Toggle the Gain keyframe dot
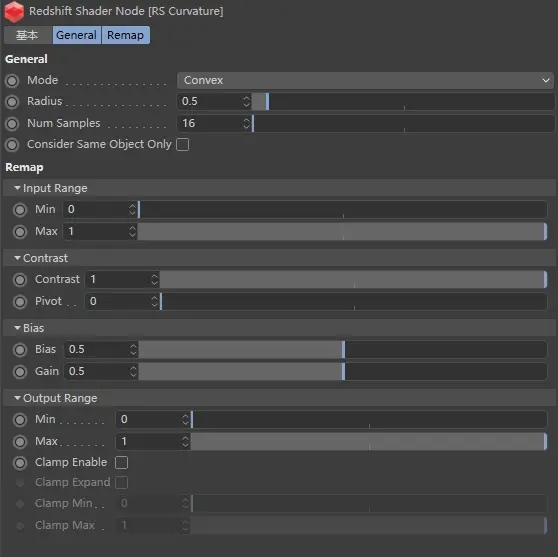Image resolution: width=558 pixels, height=557 pixels. [x=20, y=372]
